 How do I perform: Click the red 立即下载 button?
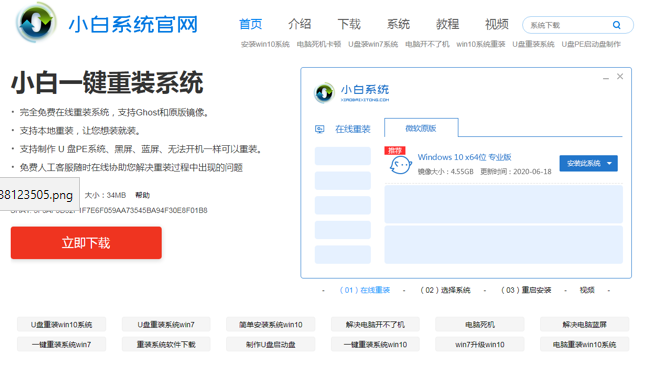click(86, 243)
